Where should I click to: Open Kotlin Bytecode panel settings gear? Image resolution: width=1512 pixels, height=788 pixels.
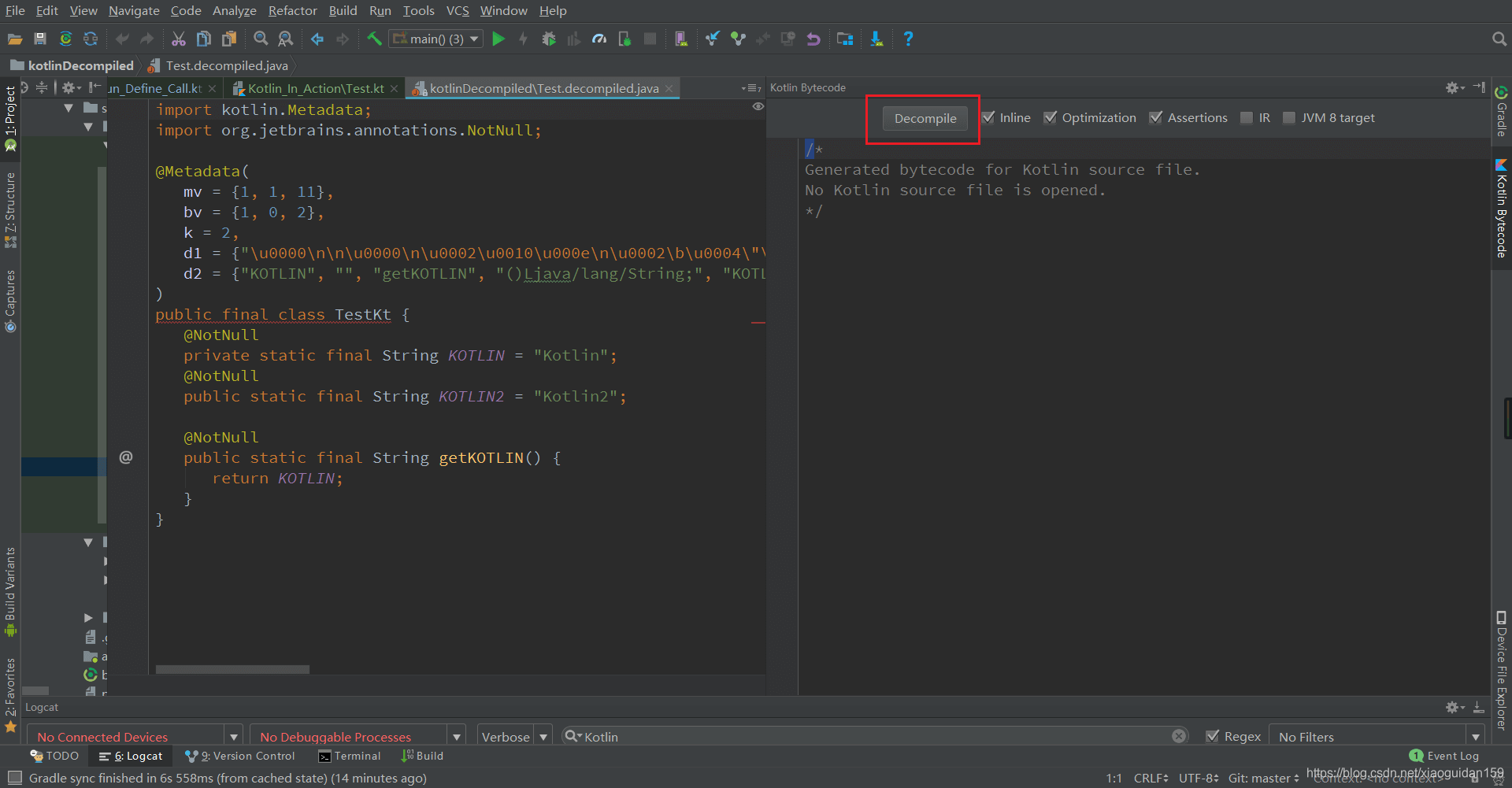pos(1453,87)
